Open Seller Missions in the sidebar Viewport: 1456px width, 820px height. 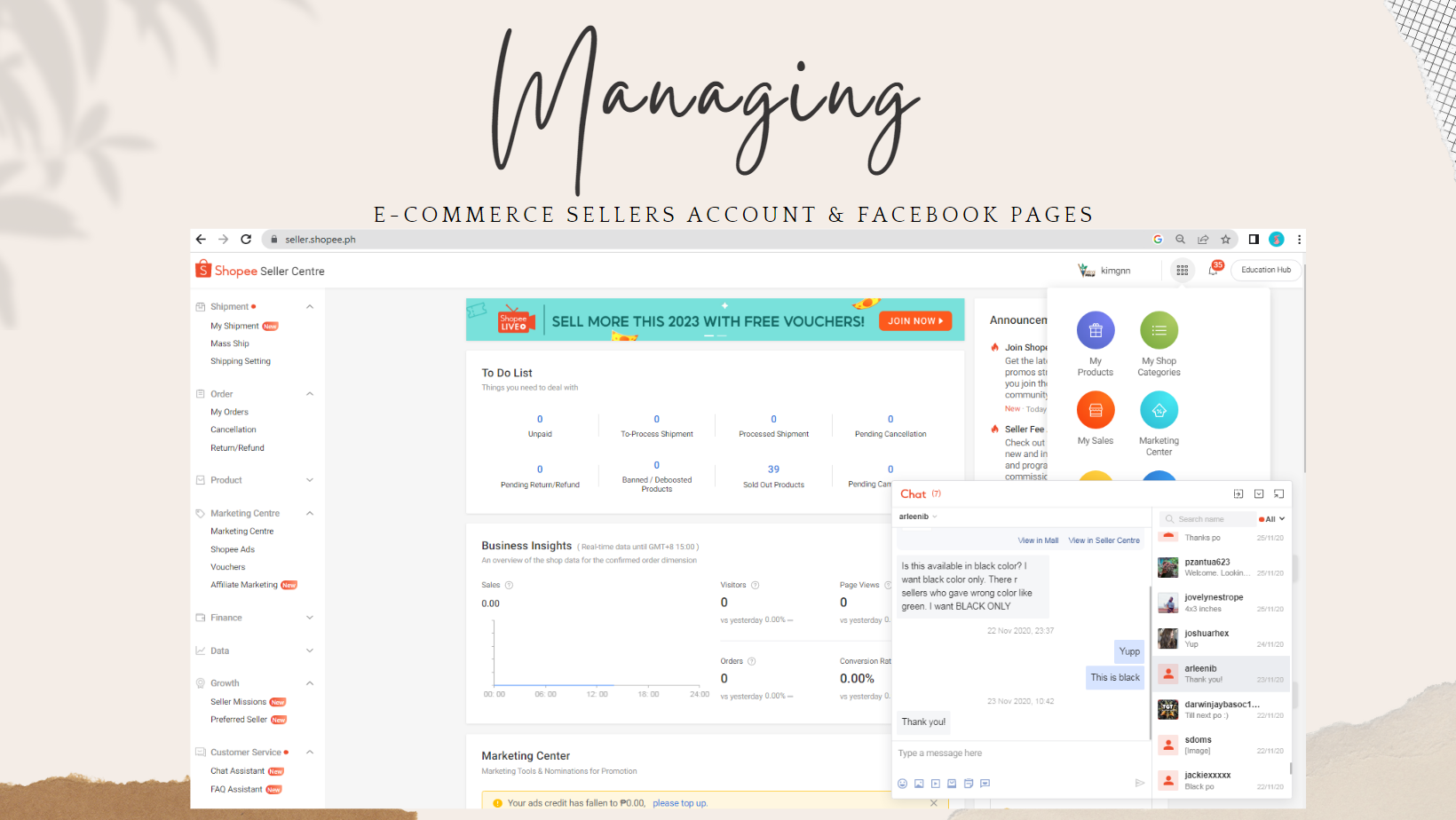click(x=238, y=702)
